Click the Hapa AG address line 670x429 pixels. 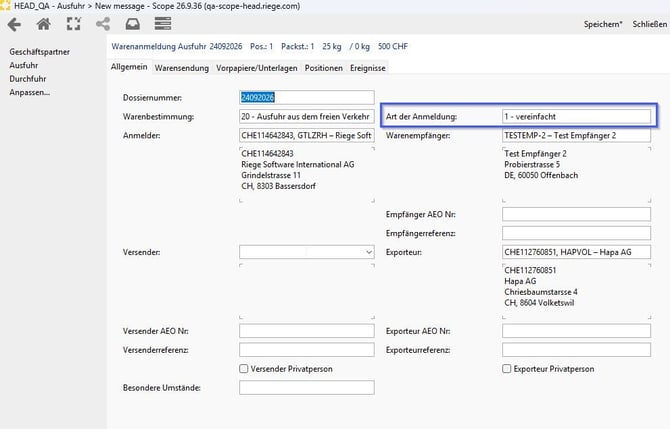click(520, 281)
